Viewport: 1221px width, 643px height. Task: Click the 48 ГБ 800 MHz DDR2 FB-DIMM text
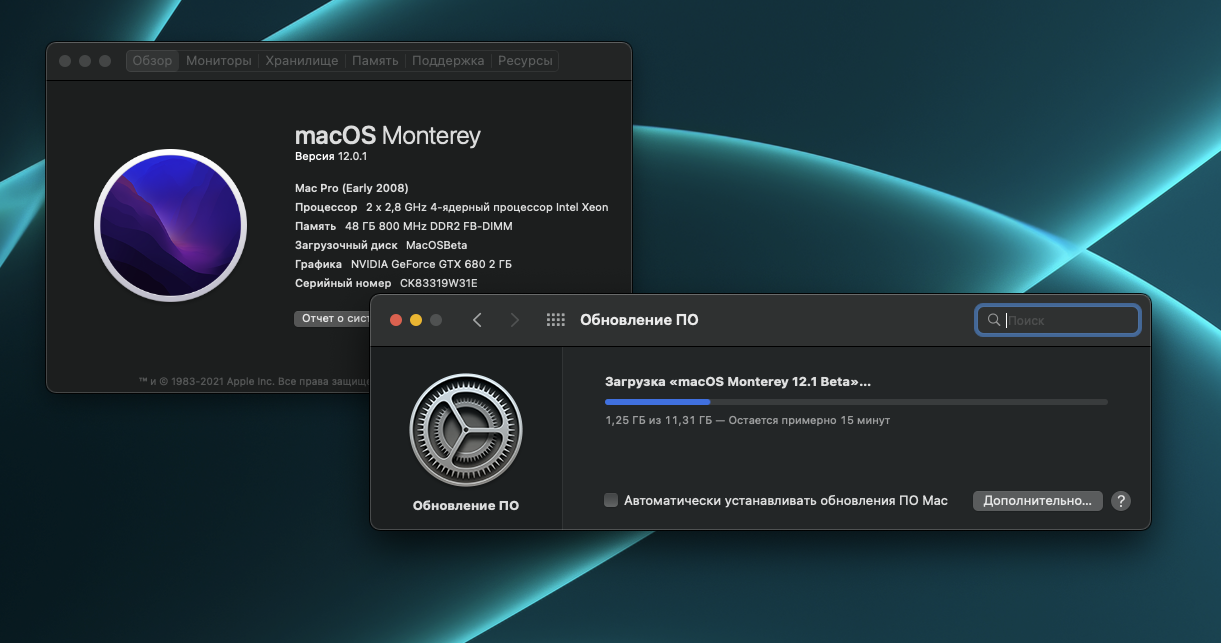[x=428, y=226]
